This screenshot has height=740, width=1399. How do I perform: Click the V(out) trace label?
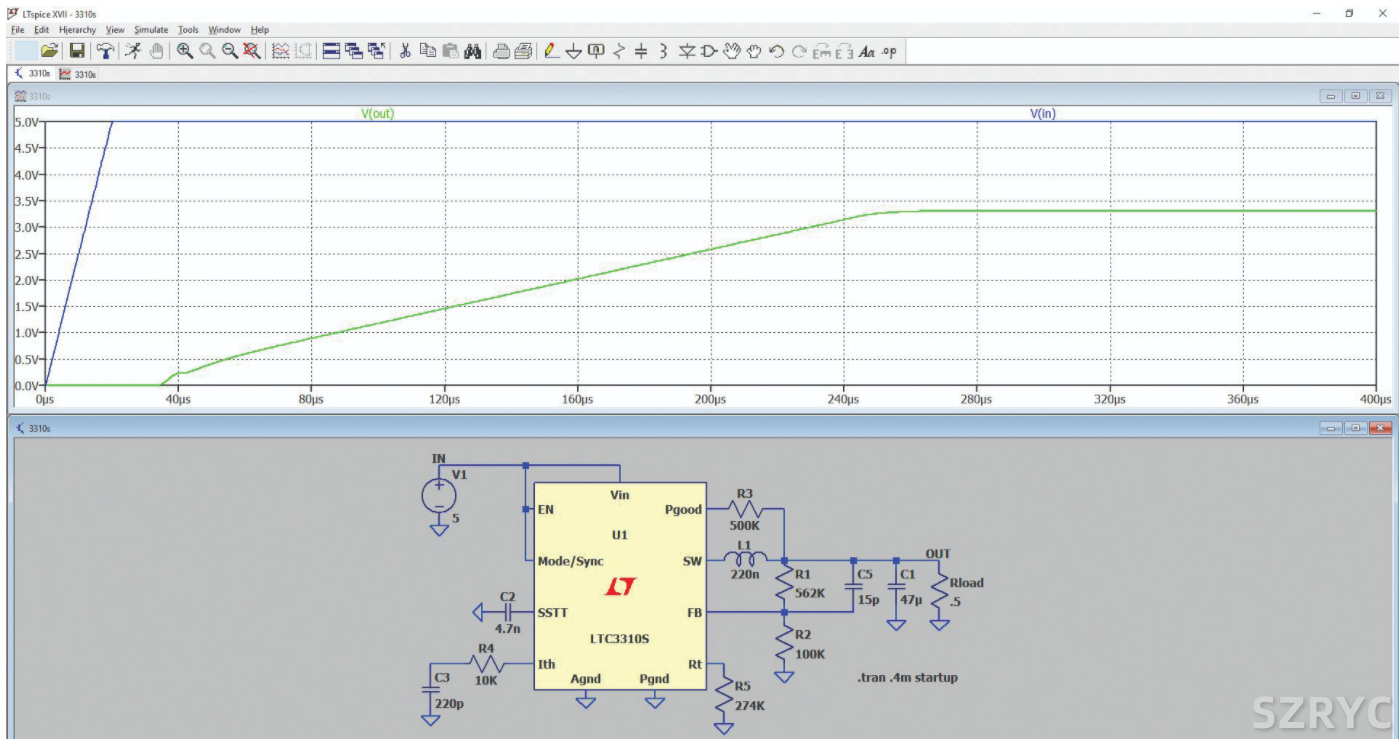point(377,114)
